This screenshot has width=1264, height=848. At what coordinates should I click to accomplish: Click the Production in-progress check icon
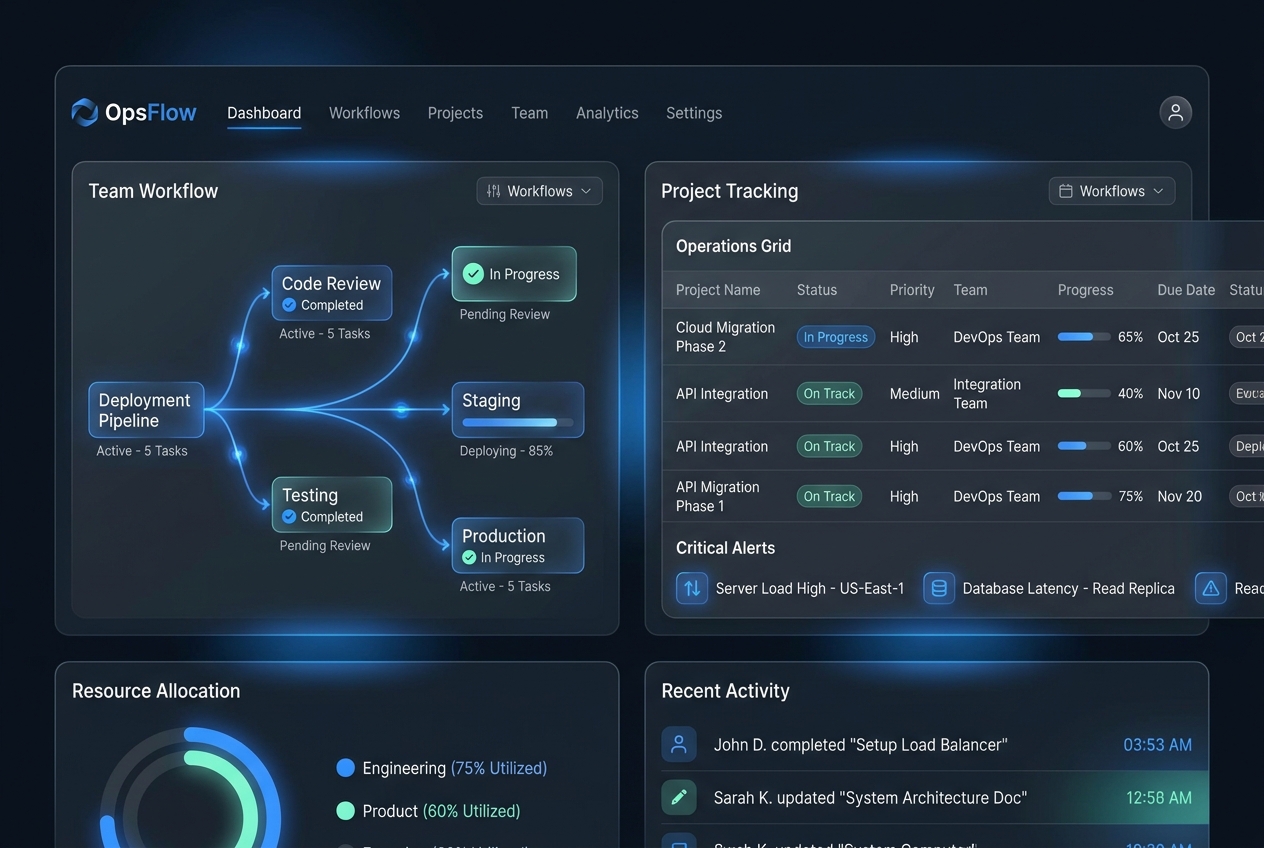[x=469, y=557]
